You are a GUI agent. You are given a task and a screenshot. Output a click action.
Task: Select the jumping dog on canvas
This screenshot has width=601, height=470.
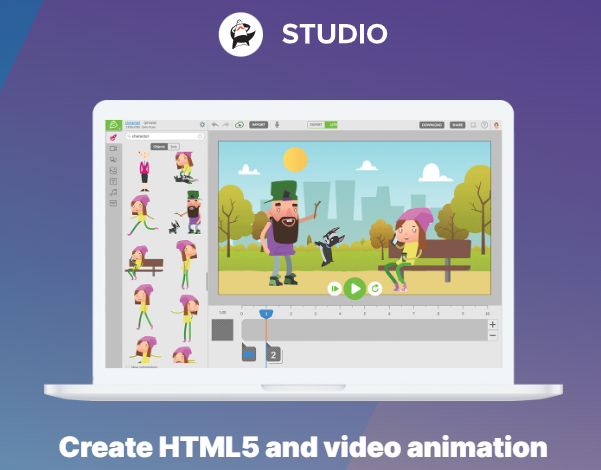[x=330, y=247]
